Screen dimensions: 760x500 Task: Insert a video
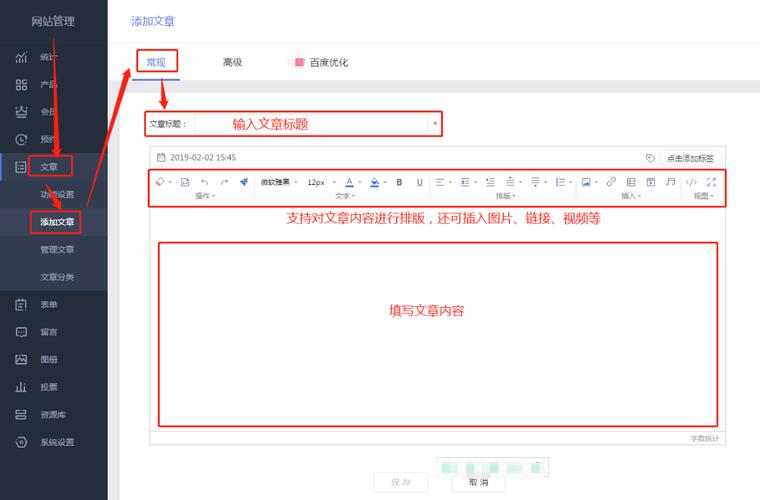pos(651,182)
